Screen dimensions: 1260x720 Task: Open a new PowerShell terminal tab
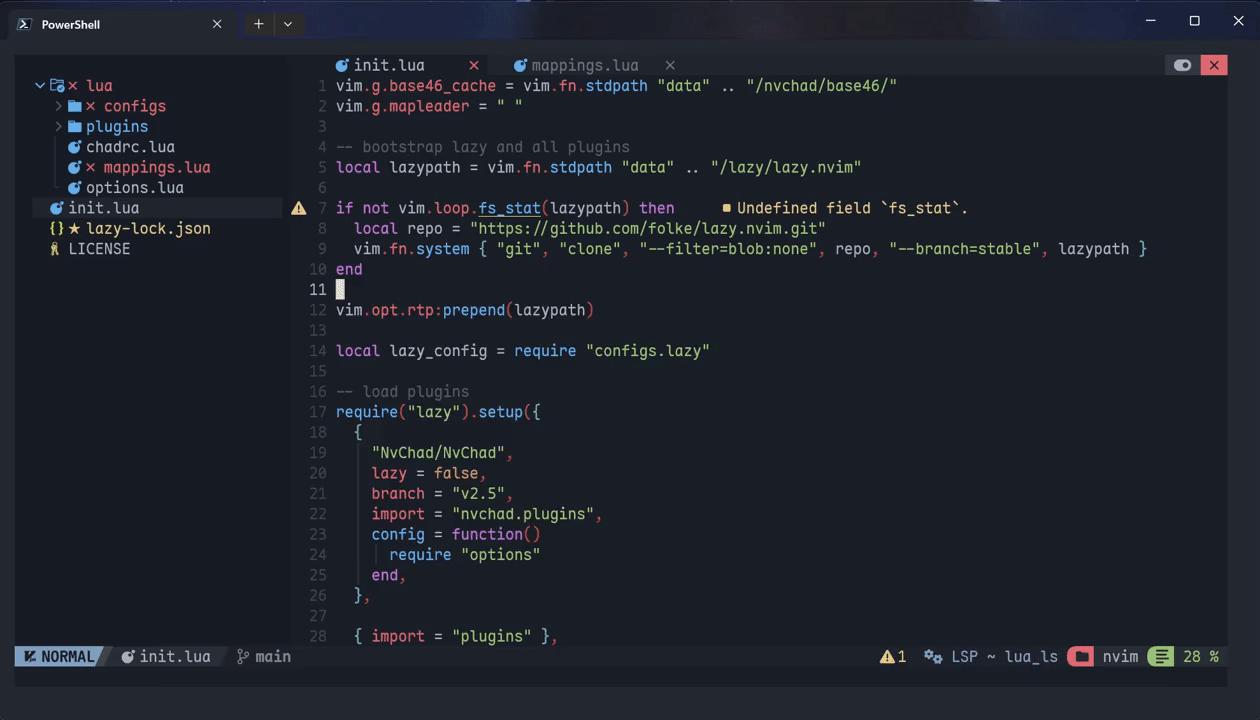tap(258, 23)
